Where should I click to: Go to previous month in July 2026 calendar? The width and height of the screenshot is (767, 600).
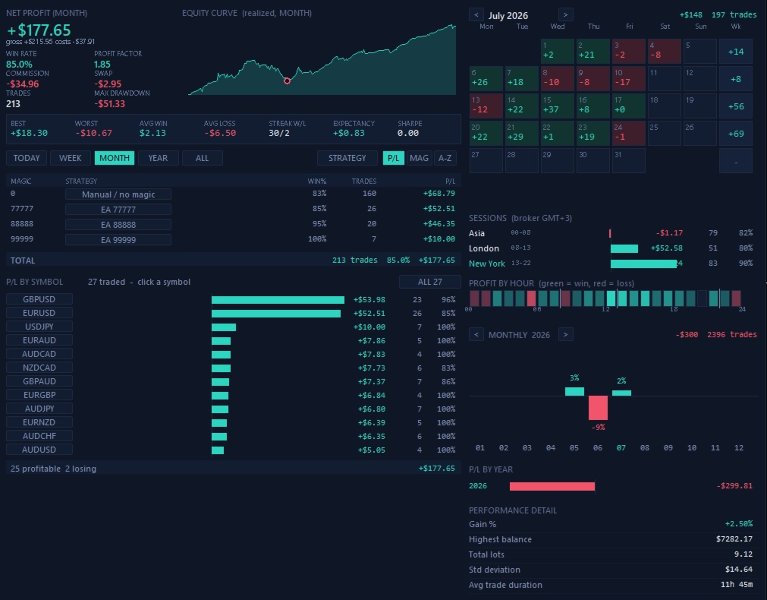pyautogui.click(x=476, y=15)
